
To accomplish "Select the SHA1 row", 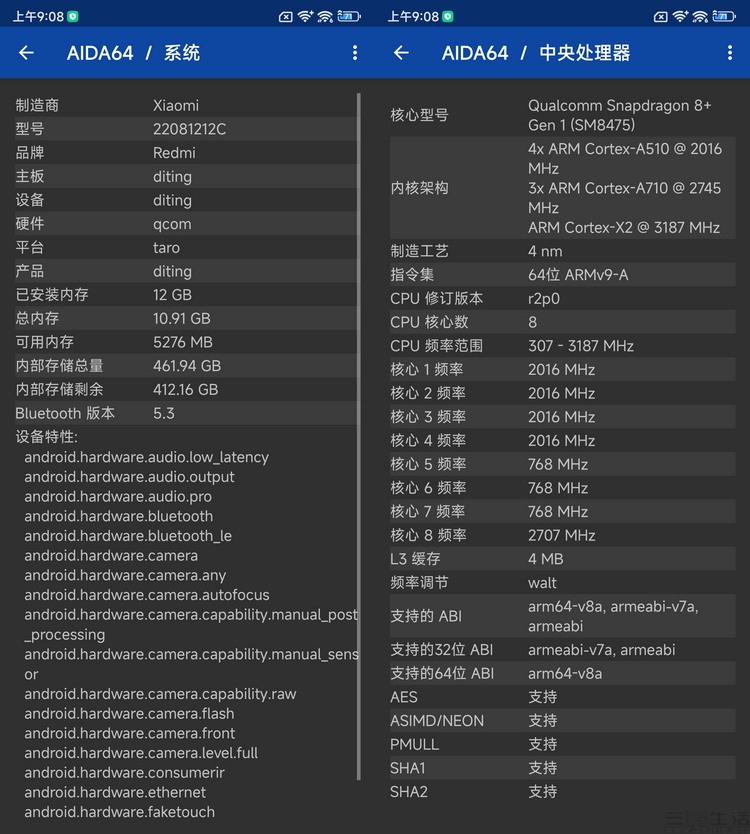I will point(563,768).
